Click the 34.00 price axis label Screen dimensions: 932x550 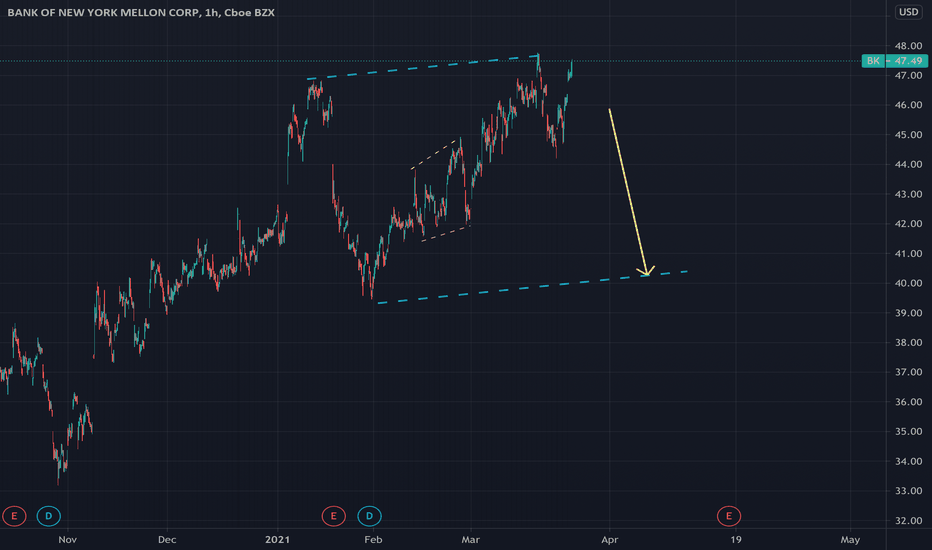pyautogui.click(x=908, y=461)
